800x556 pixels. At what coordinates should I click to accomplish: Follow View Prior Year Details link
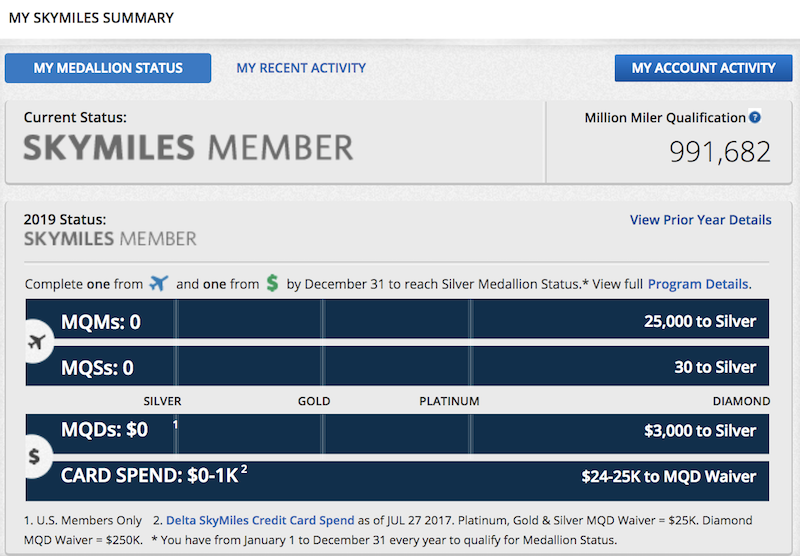point(701,220)
